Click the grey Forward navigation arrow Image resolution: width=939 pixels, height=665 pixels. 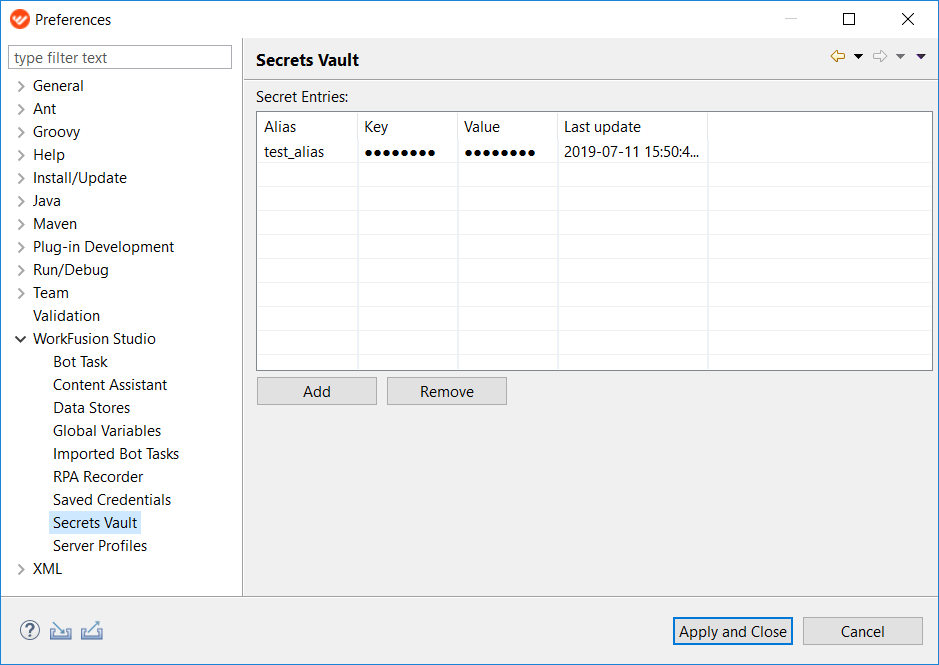(880, 56)
